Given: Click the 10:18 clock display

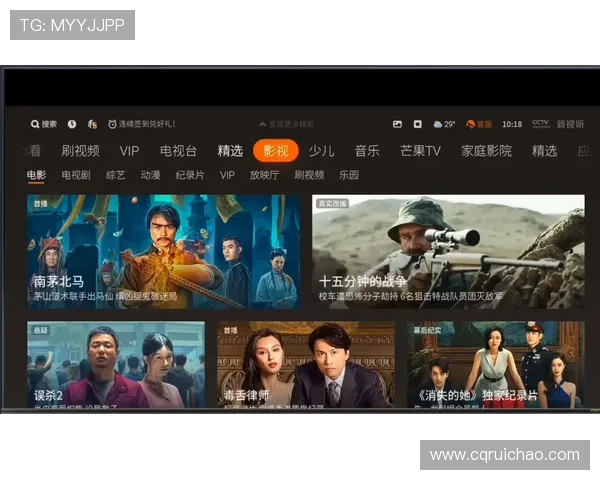Looking at the screenshot, I should click(512, 124).
